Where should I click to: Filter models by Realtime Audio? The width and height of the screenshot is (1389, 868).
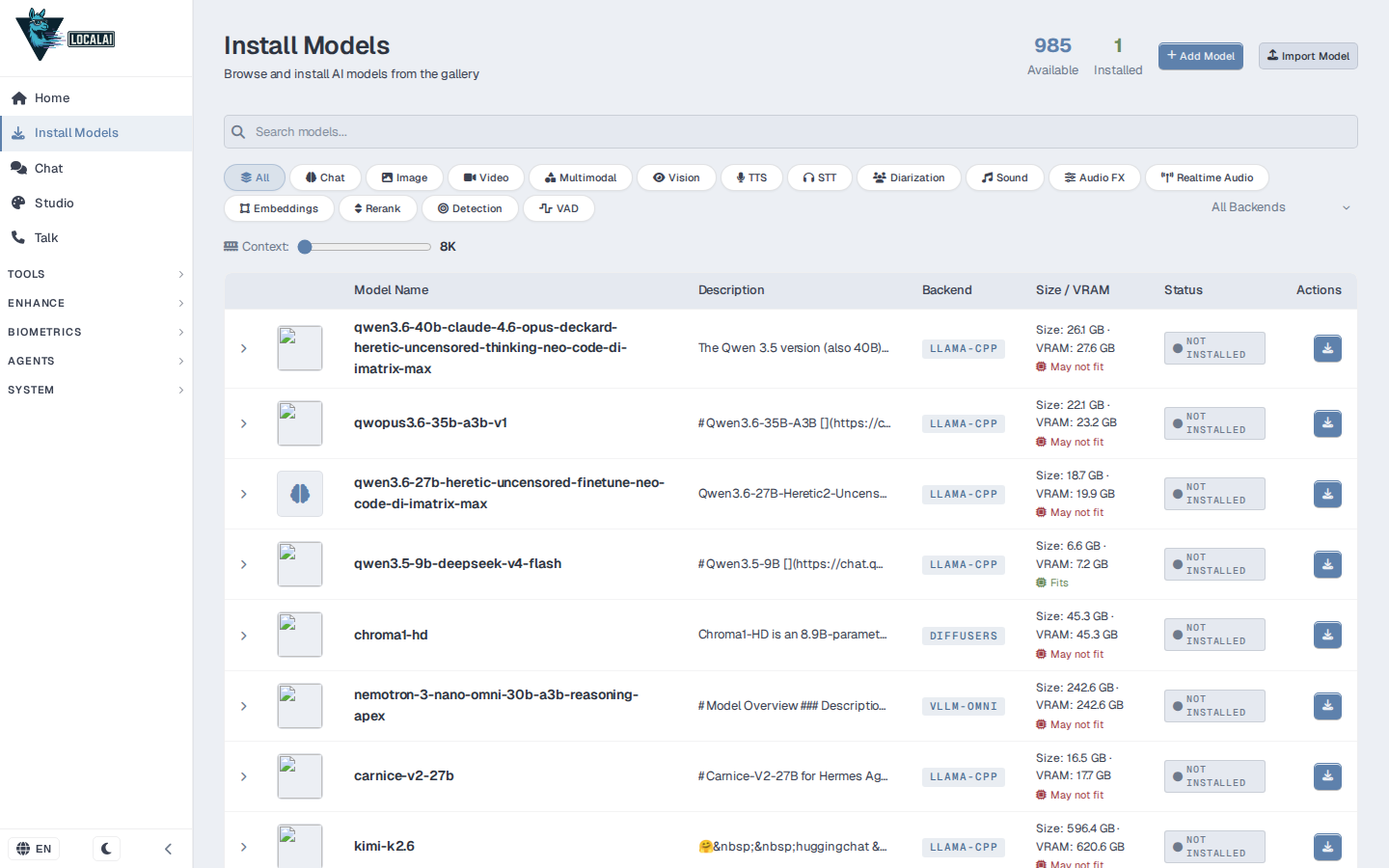coord(1207,177)
